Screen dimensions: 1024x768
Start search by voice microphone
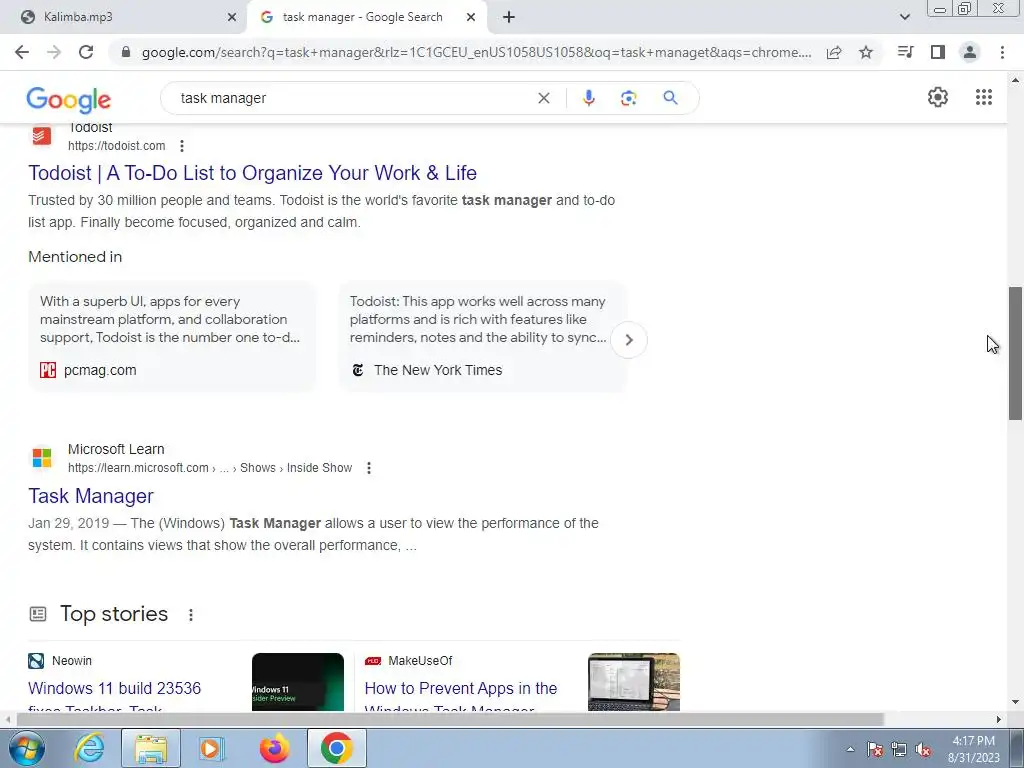[x=588, y=98]
